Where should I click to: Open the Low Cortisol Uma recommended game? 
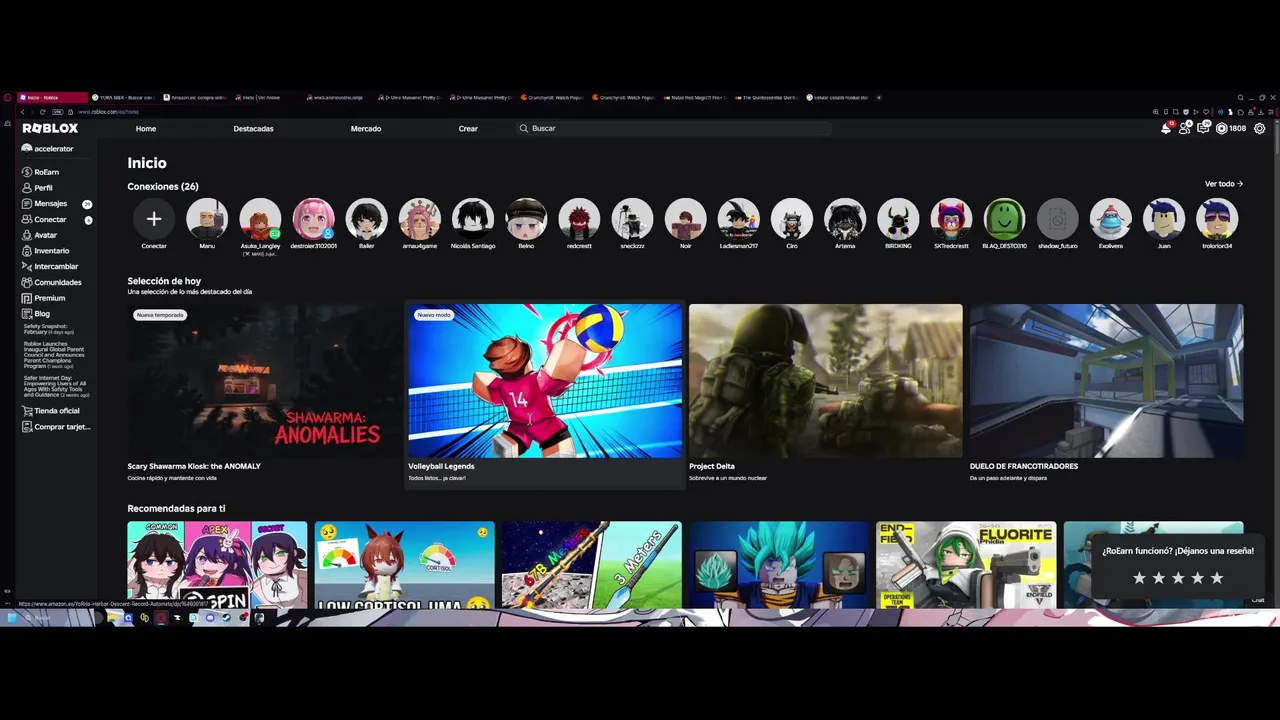[x=404, y=565]
